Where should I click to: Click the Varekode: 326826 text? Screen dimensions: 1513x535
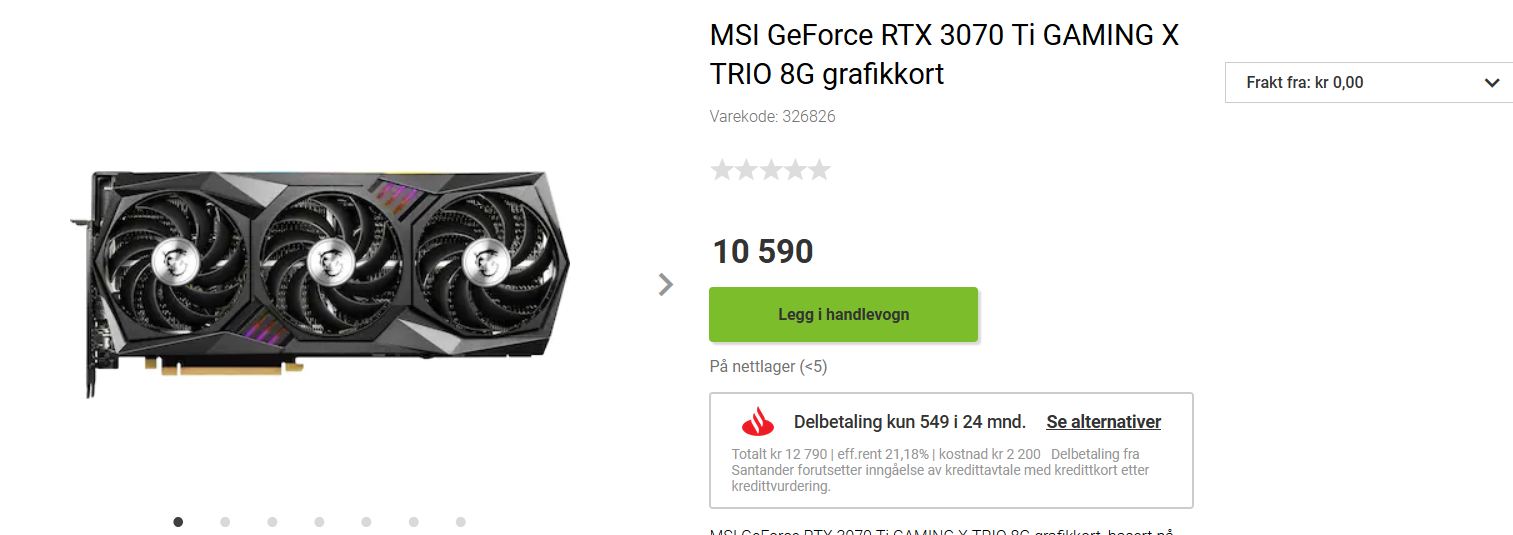[x=772, y=116]
